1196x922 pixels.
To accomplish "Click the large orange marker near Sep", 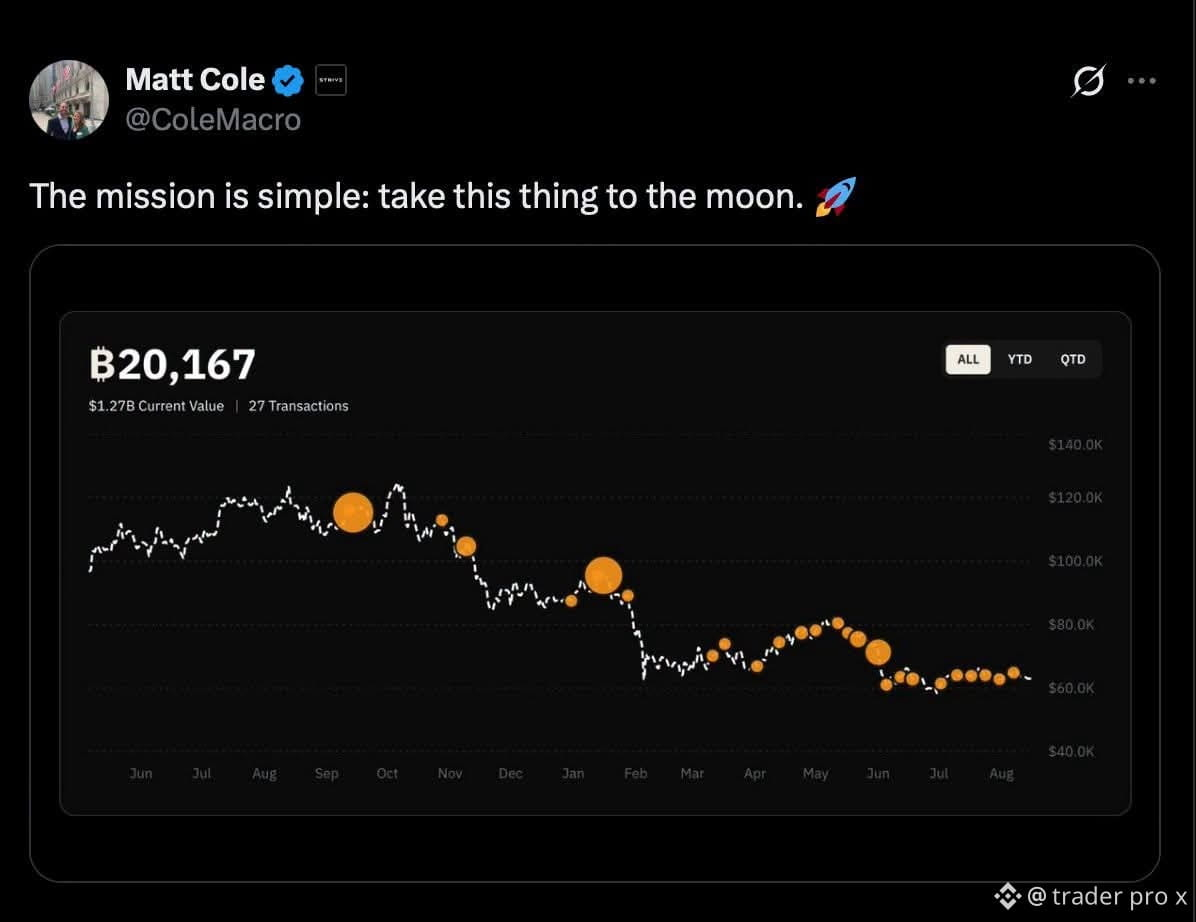I will [353, 512].
